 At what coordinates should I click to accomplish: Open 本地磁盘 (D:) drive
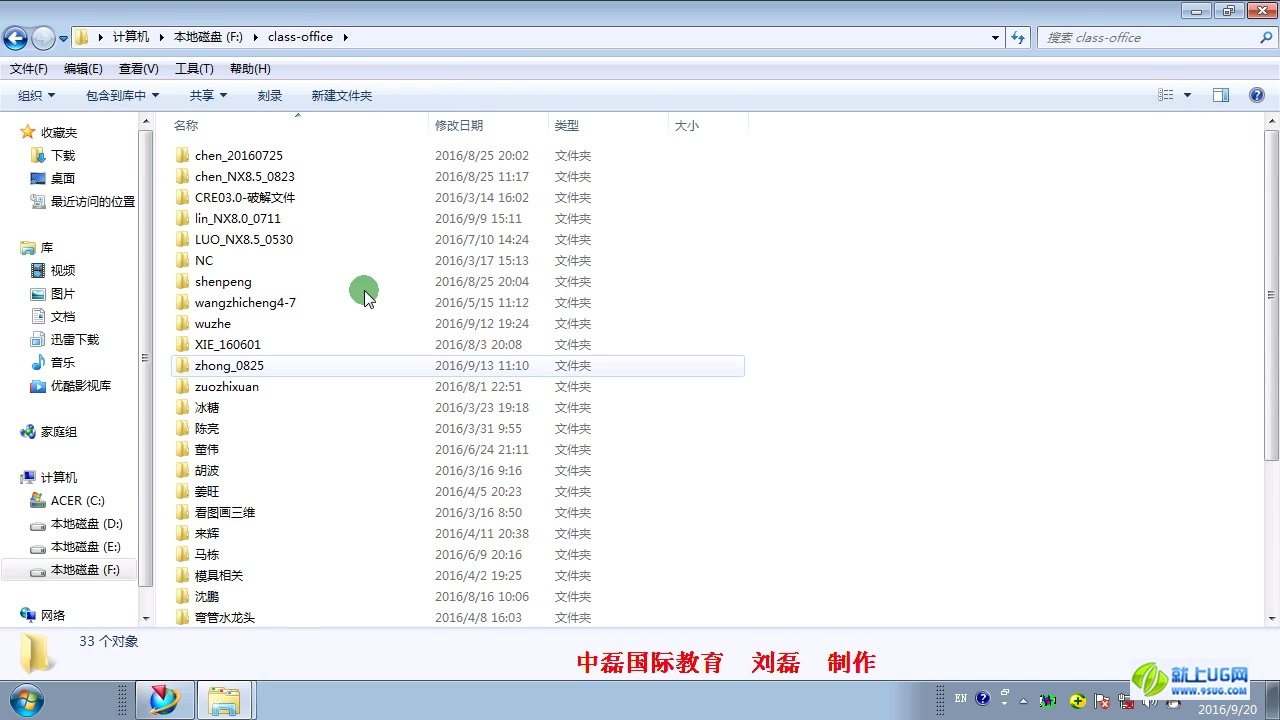point(87,524)
